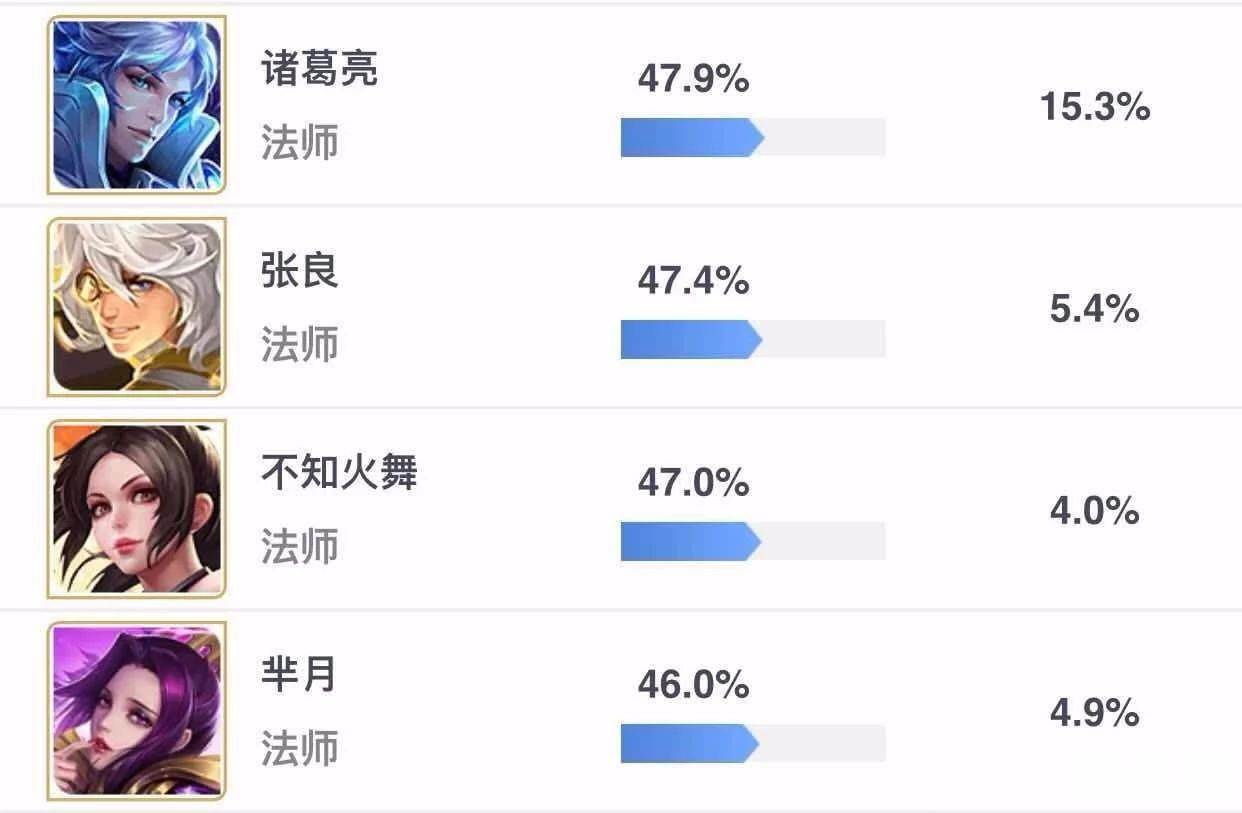Viewport: 1242px width, 813px height.
Task: Click the 4.0% pick rate value
Action: point(1095,511)
